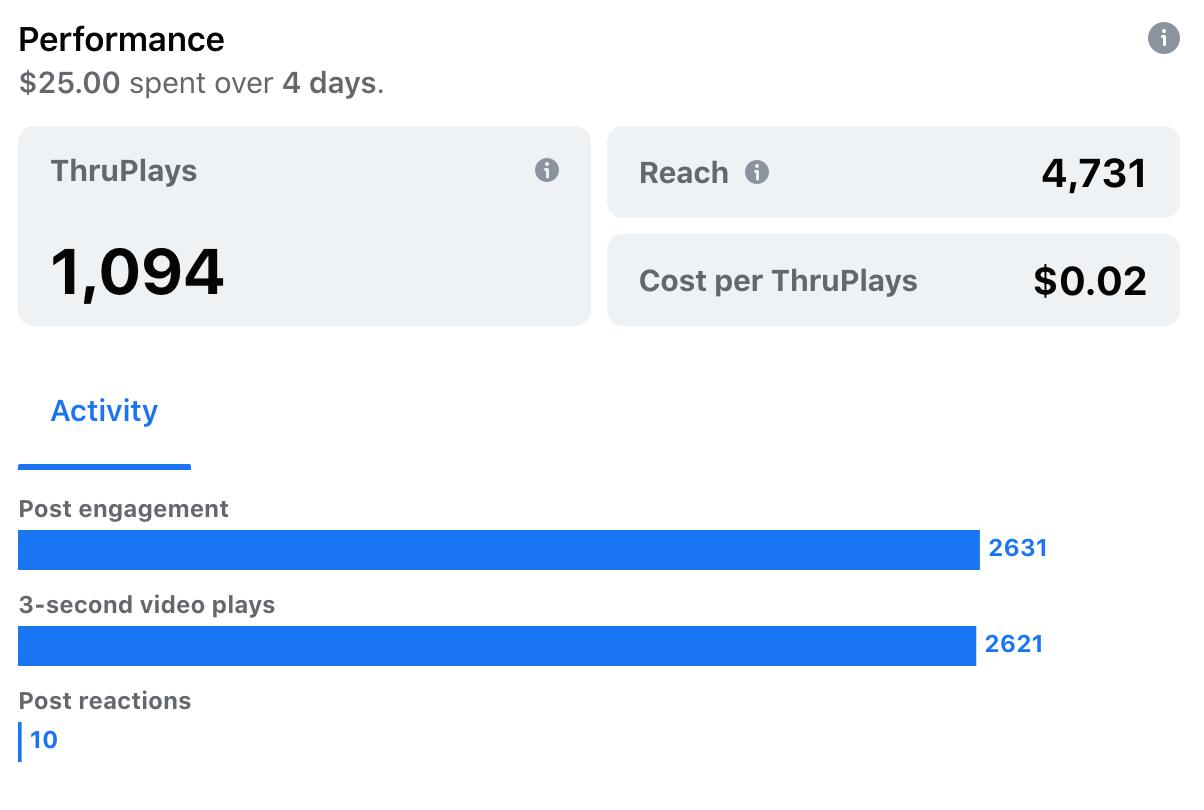1204x810 pixels.
Task: Click the Cost per ThruPlays label
Action: pos(778,281)
